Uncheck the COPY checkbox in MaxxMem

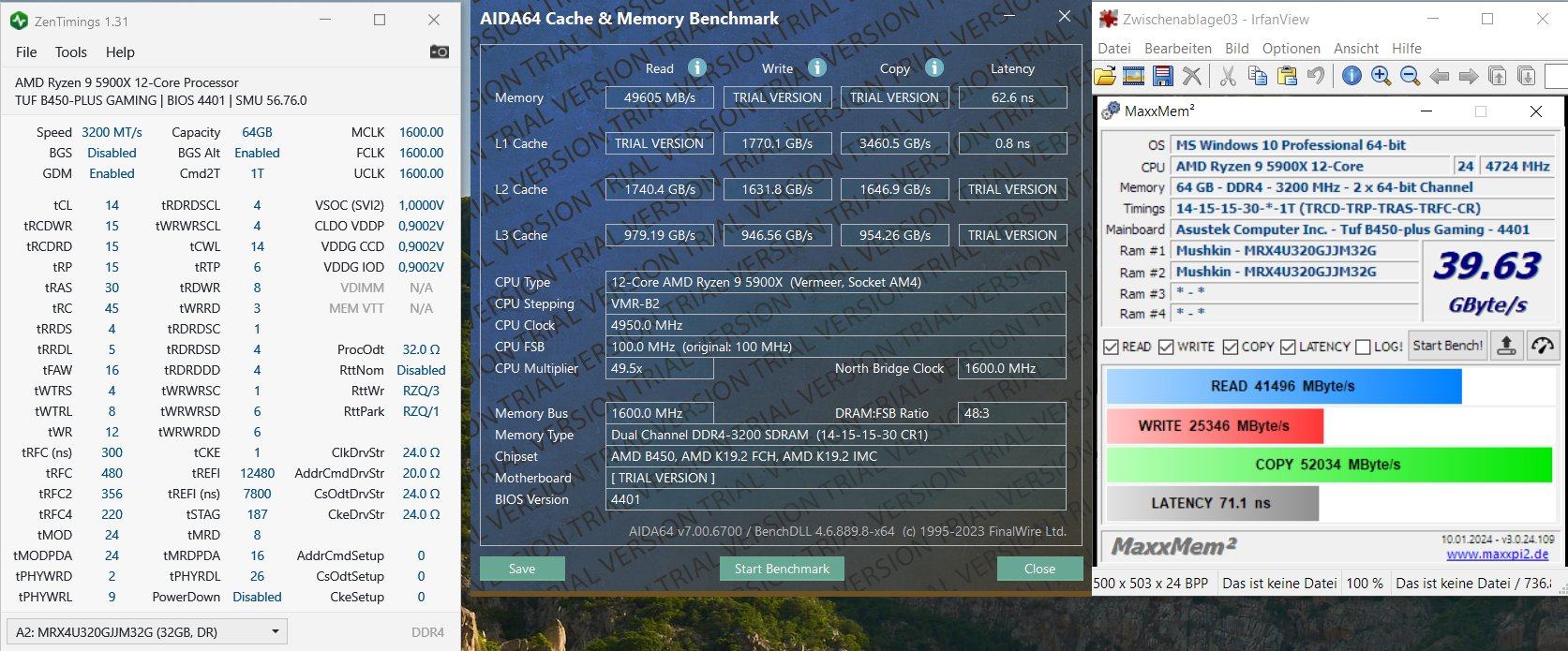click(x=1231, y=347)
